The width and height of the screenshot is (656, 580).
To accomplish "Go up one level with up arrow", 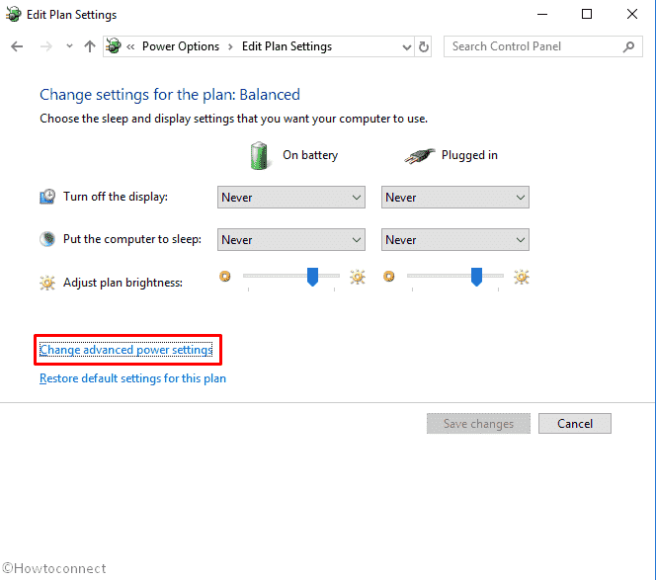I will point(90,46).
